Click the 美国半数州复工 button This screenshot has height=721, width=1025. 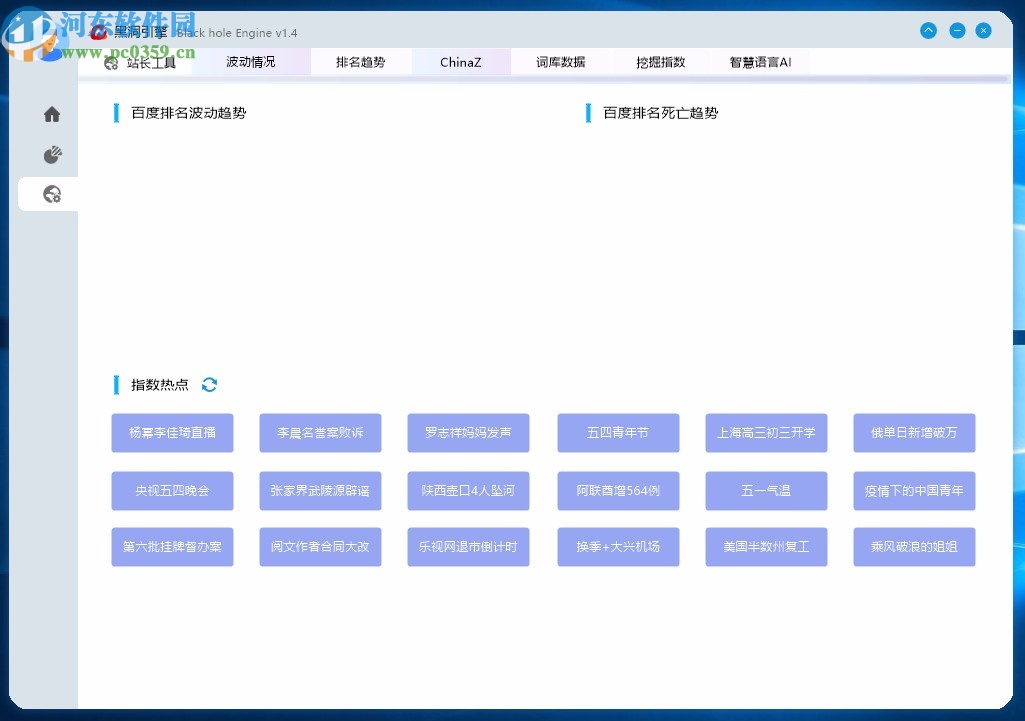766,547
